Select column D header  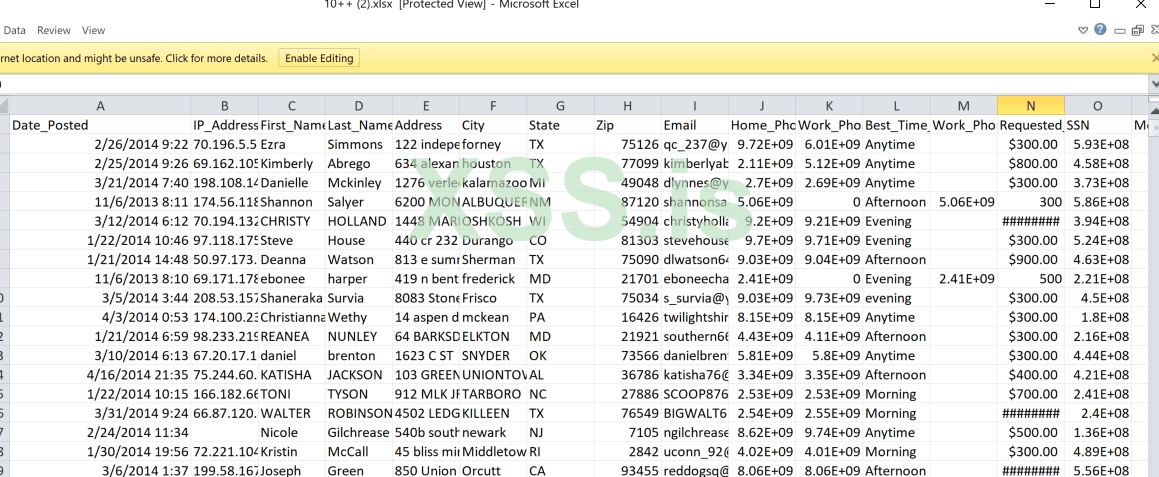click(359, 106)
